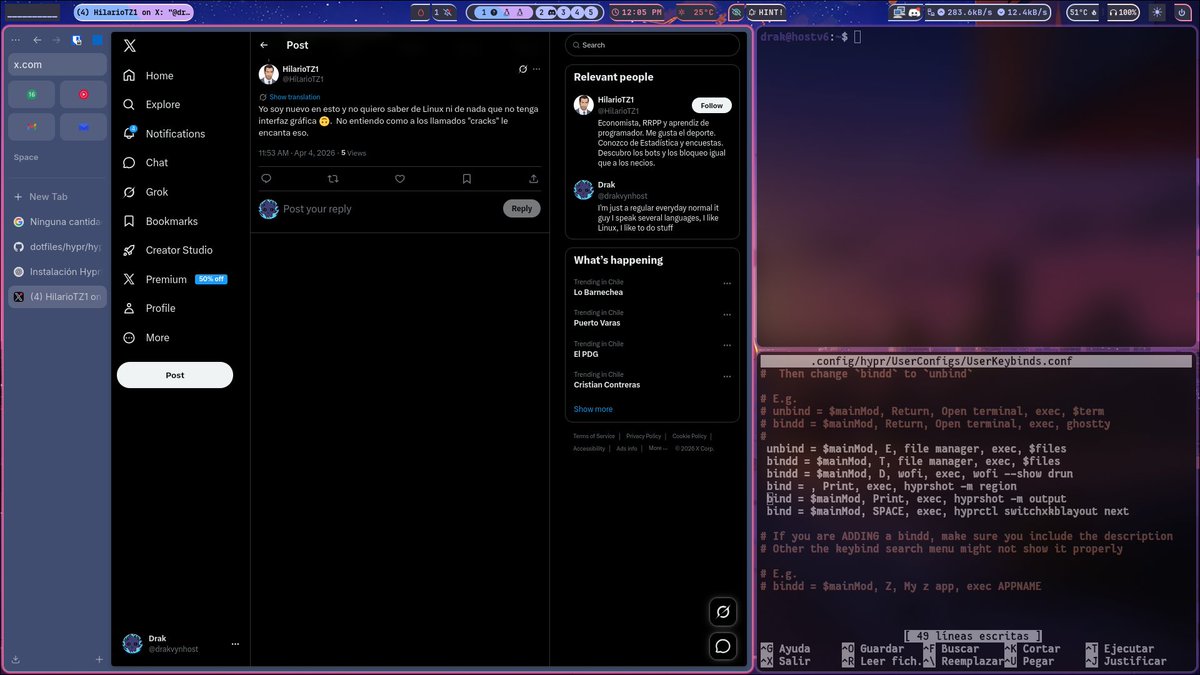The width and height of the screenshot is (1200, 675).
Task: Open Terms of Service footer link
Action: pos(594,436)
